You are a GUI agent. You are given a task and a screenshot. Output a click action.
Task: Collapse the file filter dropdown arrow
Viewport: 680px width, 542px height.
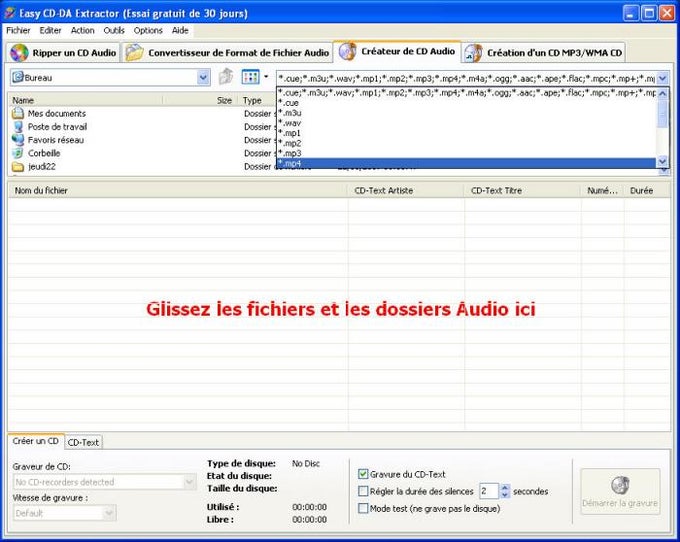tap(662, 78)
